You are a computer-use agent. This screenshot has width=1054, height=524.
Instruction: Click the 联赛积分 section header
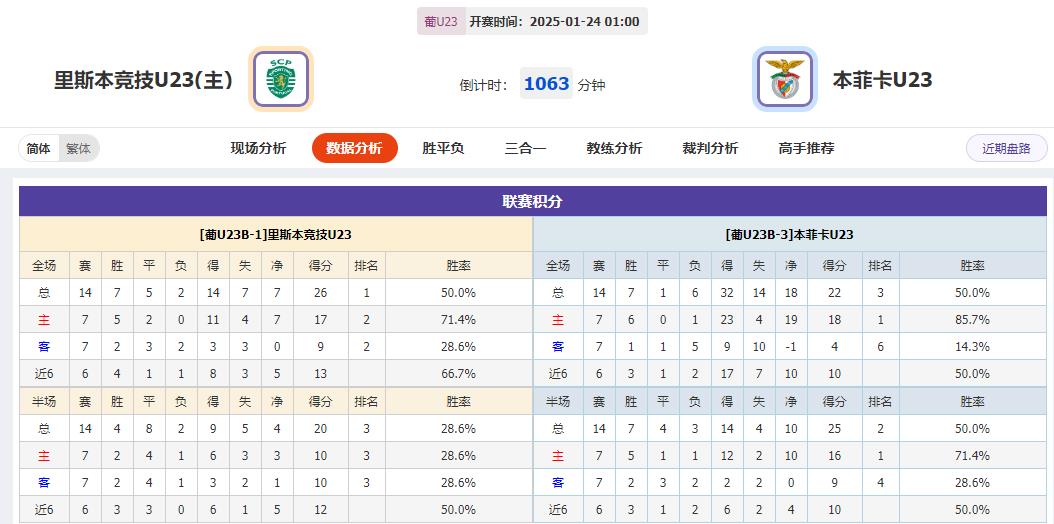click(x=532, y=201)
